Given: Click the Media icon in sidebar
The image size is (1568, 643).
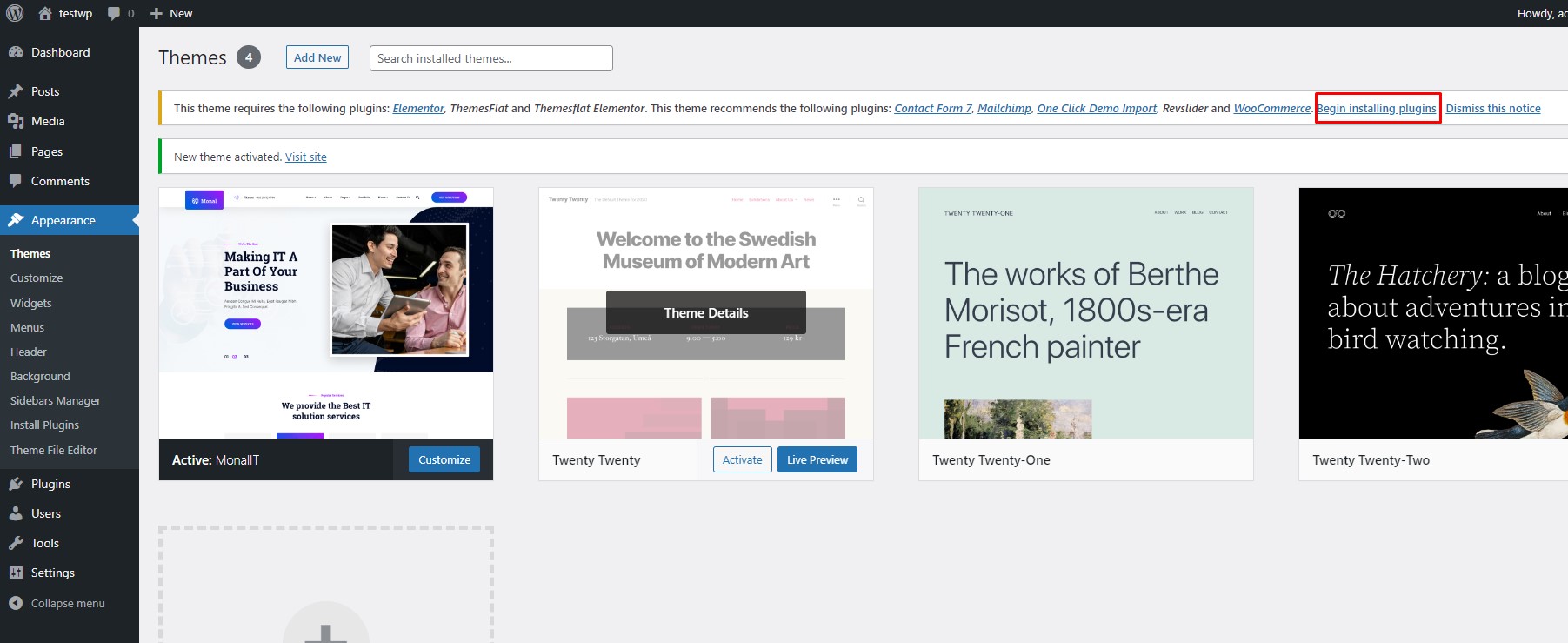Looking at the screenshot, I should click(16, 121).
